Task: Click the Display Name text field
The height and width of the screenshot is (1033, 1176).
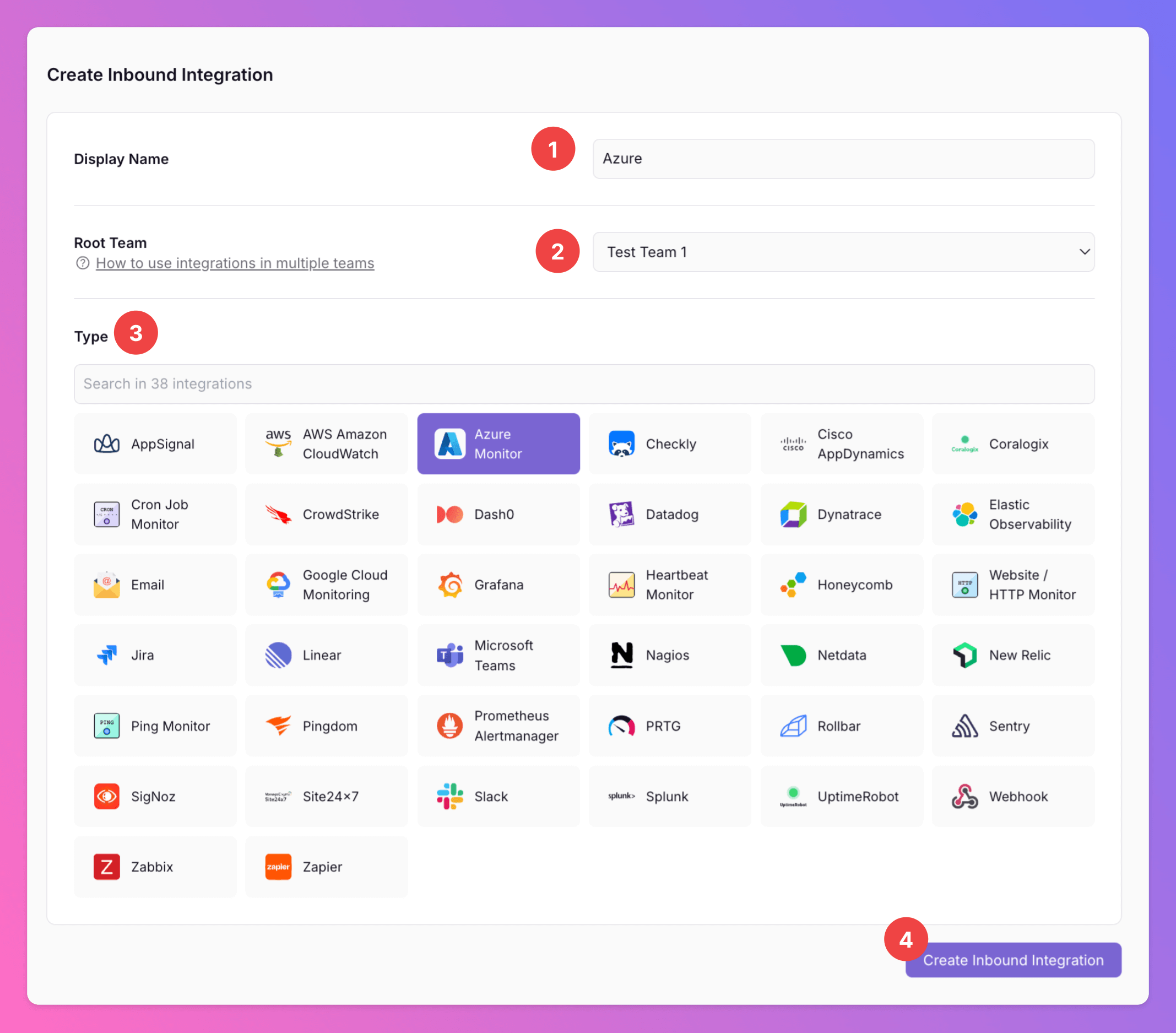Action: [843, 159]
